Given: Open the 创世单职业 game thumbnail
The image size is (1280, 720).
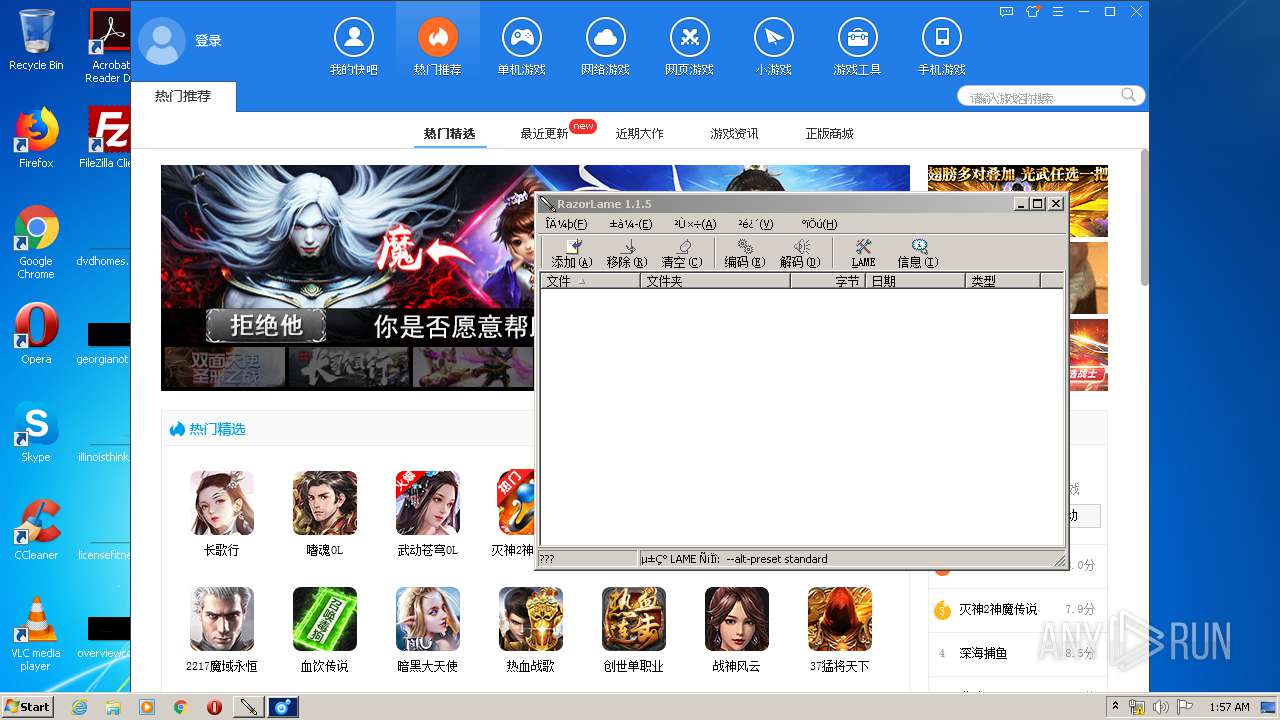Looking at the screenshot, I should [x=634, y=619].
